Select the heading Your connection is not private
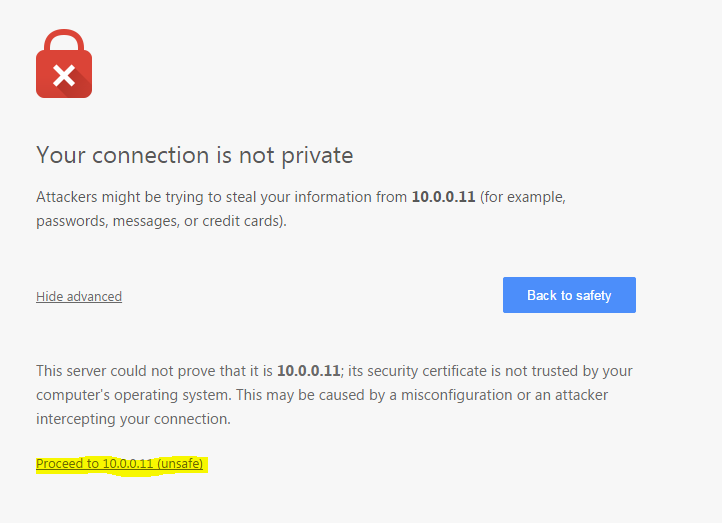This screenshot has height=523, width=722. point(195,156)
